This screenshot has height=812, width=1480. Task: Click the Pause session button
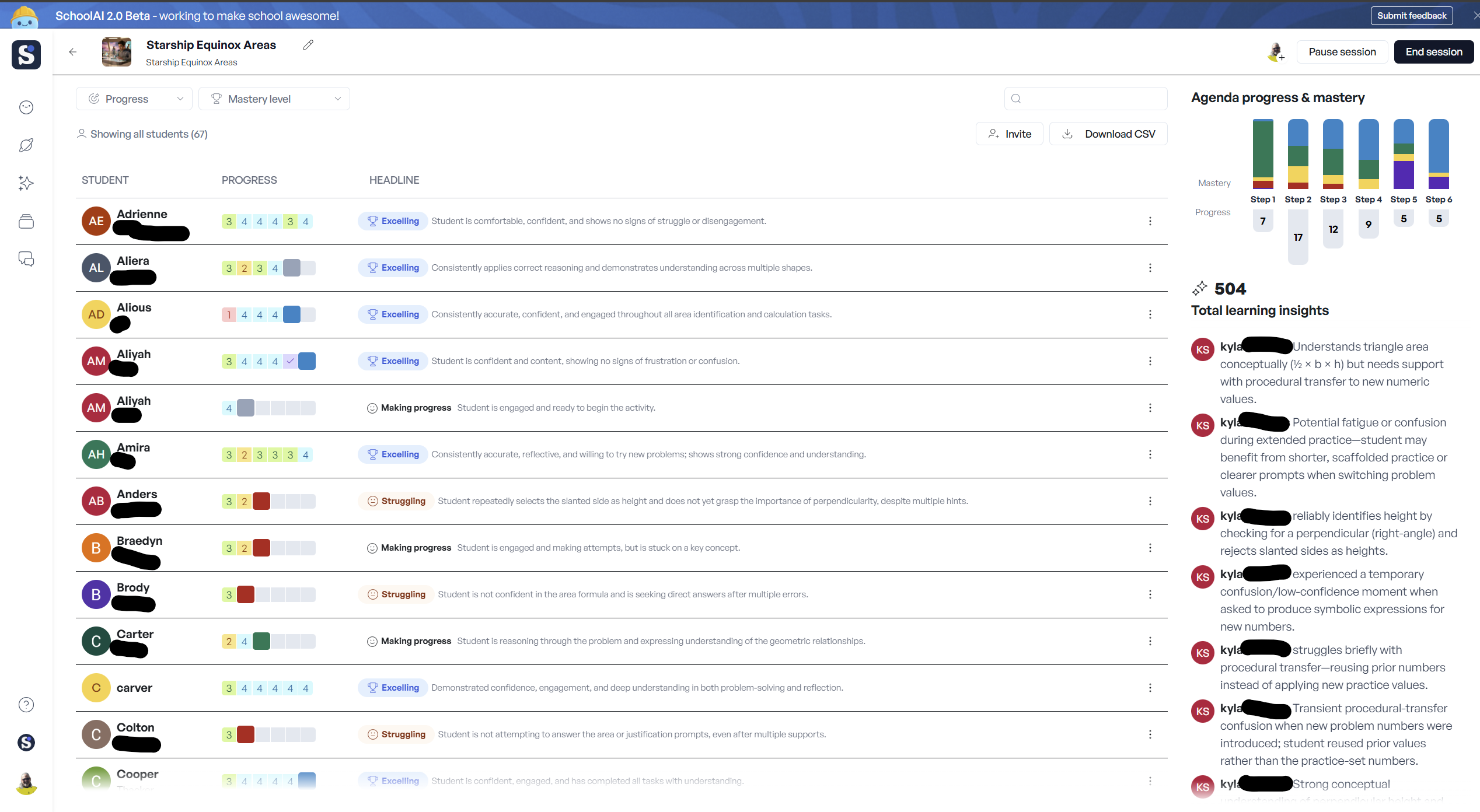tap(1342, 52)
